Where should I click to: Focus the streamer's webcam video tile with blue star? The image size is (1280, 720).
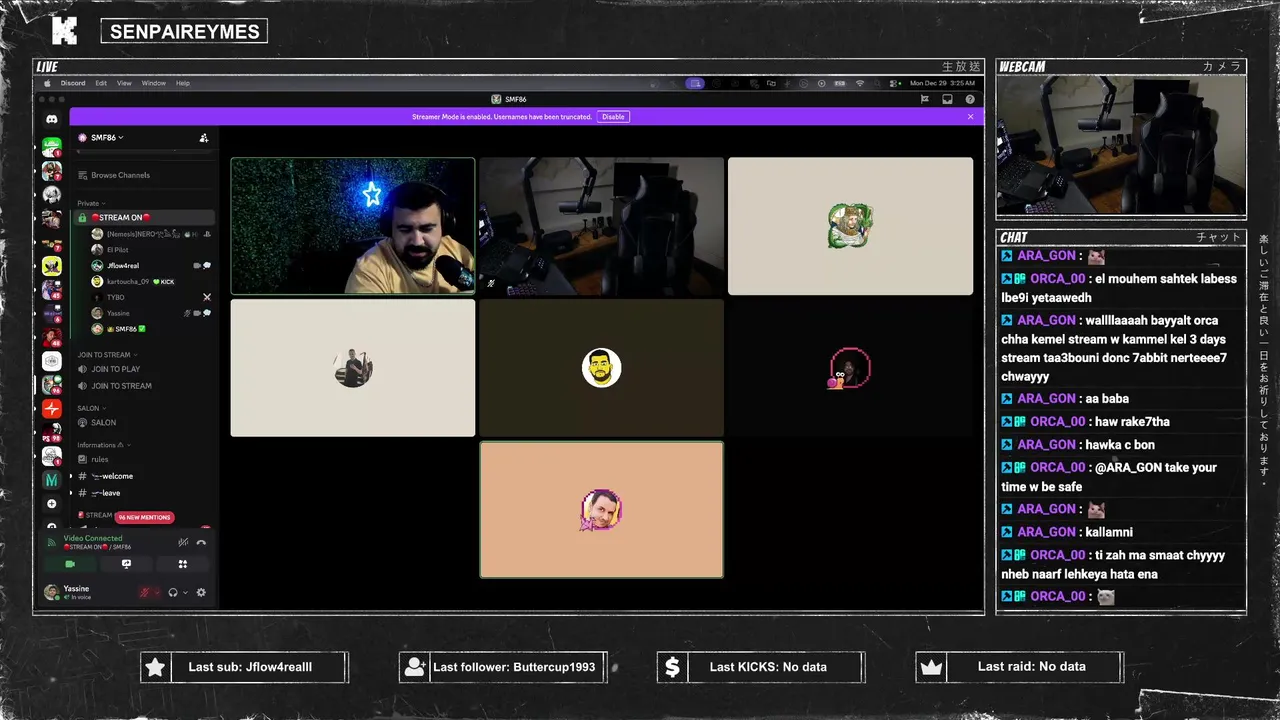(x=353, y=226)
